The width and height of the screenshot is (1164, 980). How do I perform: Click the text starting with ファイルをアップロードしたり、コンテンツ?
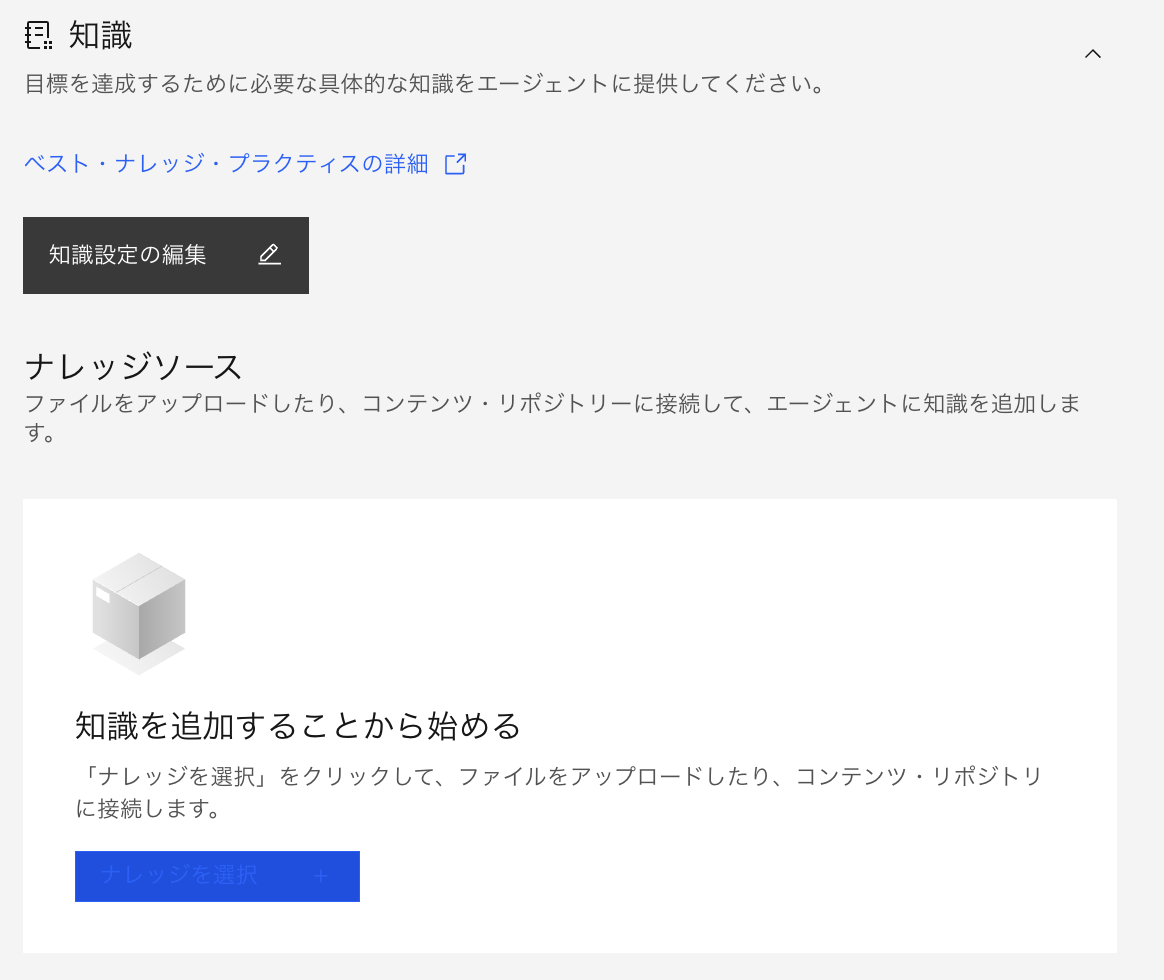[x=552, y=404]
